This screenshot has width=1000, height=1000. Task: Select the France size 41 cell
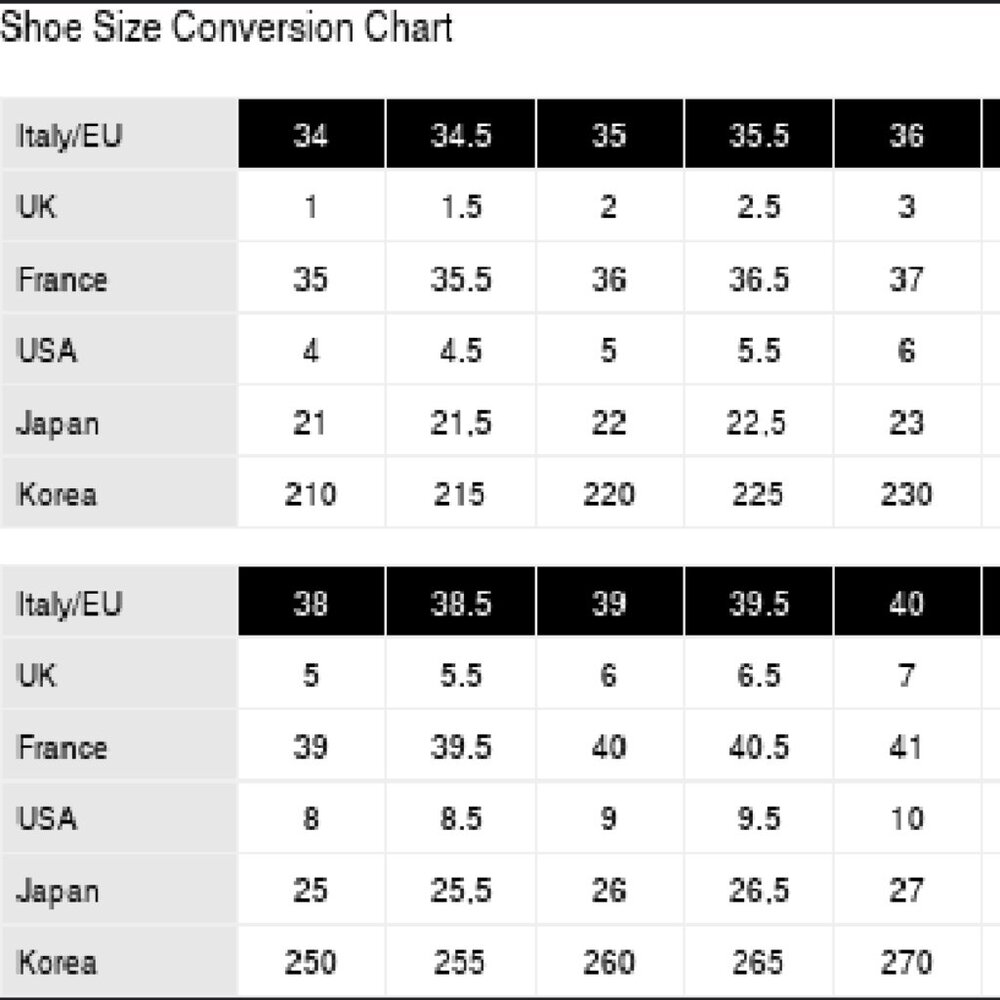[906, 747]
